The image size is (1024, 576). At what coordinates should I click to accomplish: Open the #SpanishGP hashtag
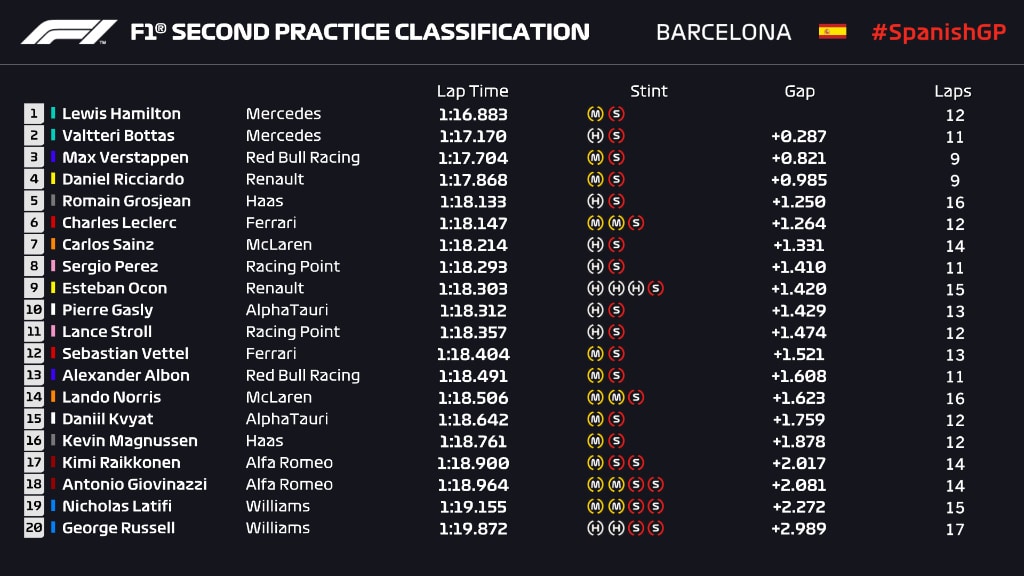pos(938,32)
